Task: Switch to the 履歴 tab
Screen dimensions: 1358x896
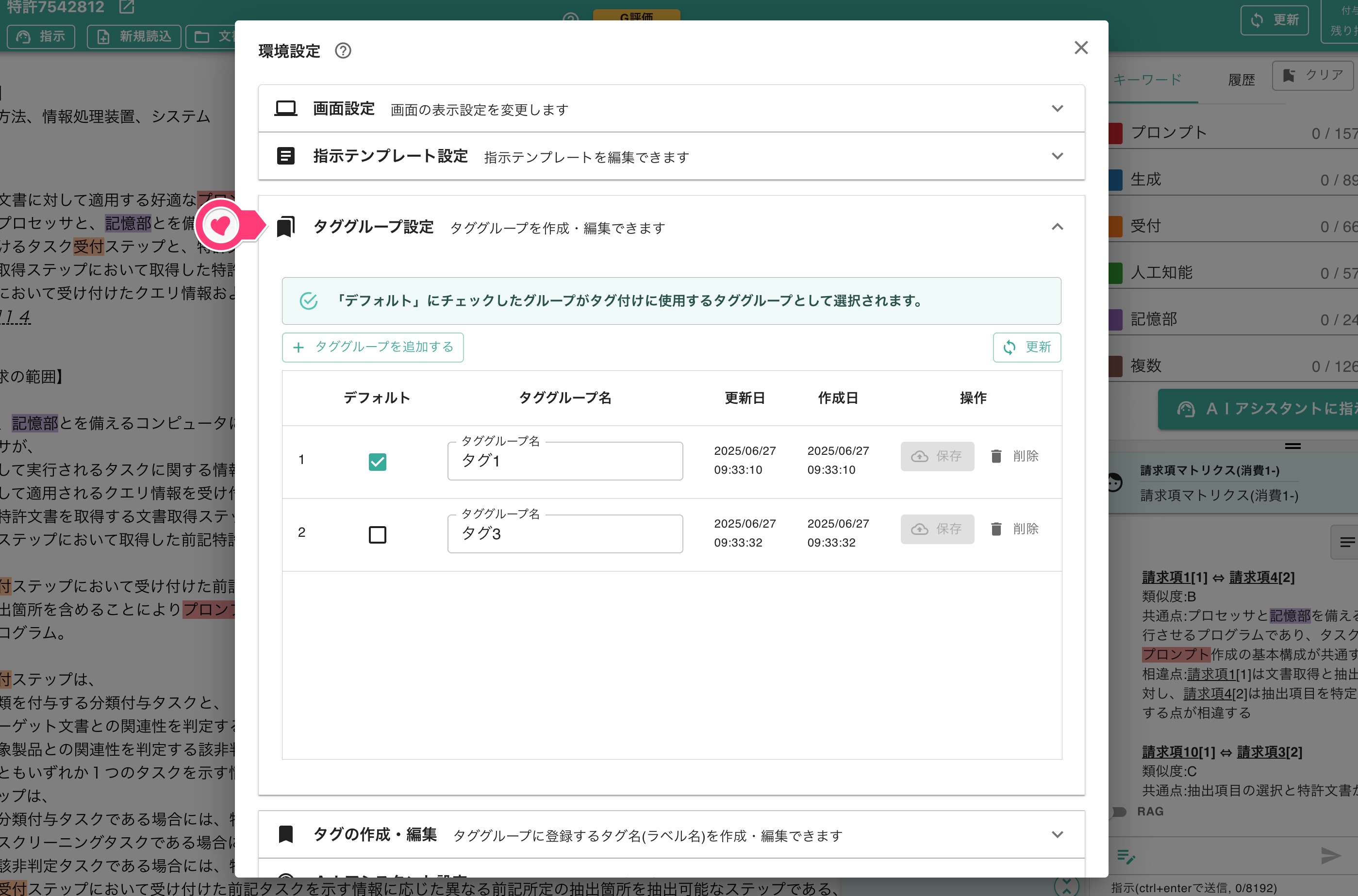Action: coord(1242,80)
